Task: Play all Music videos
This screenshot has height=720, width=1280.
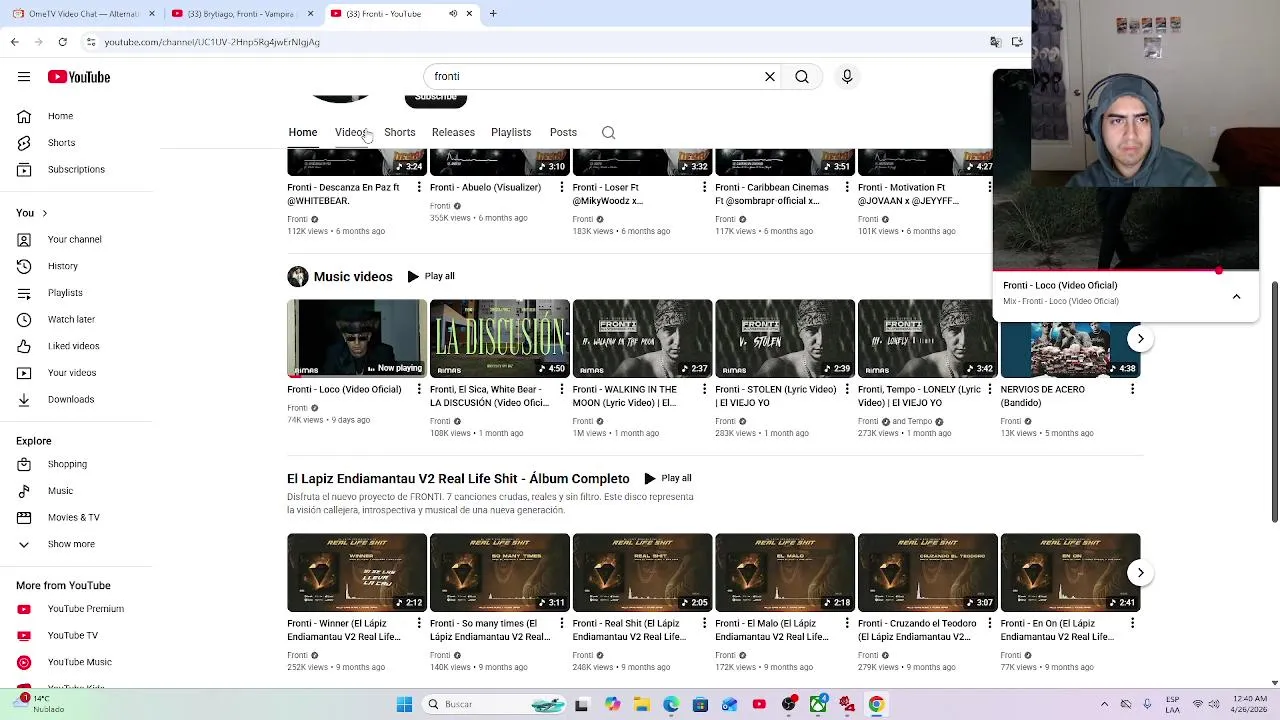Action: coord(431,276)
